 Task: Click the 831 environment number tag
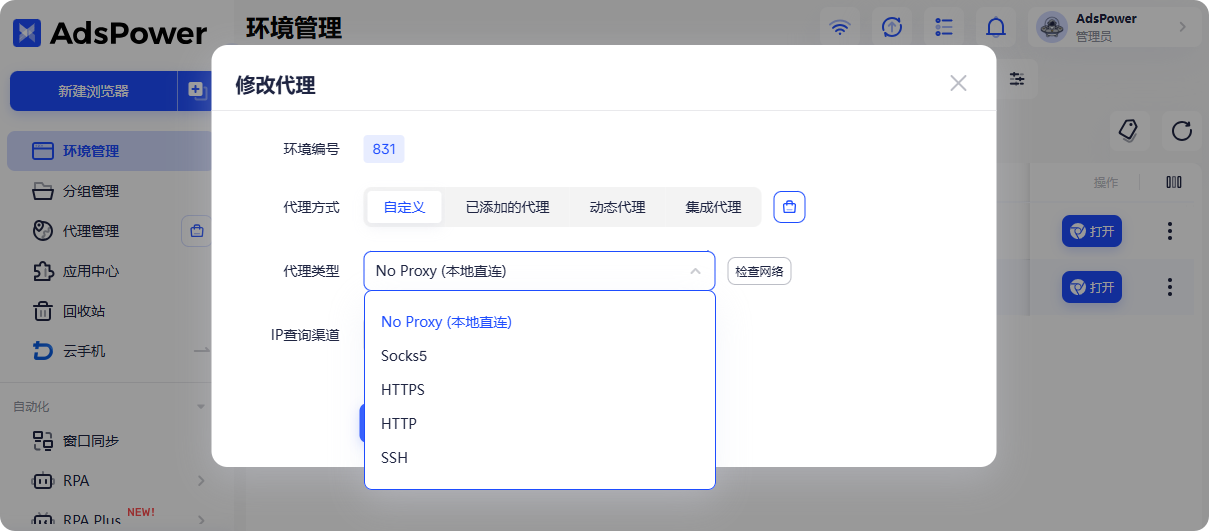[x=384, y=150]
